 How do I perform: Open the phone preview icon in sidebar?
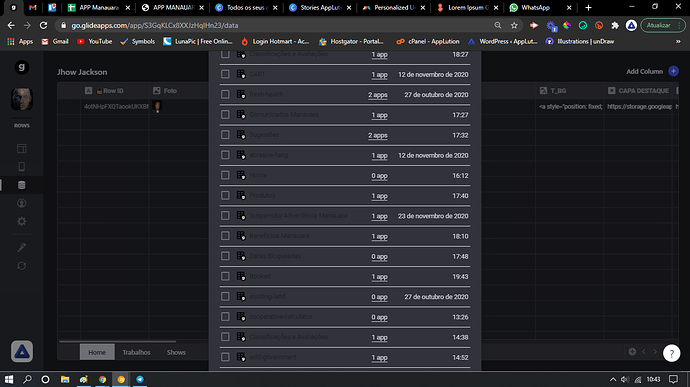22,166
